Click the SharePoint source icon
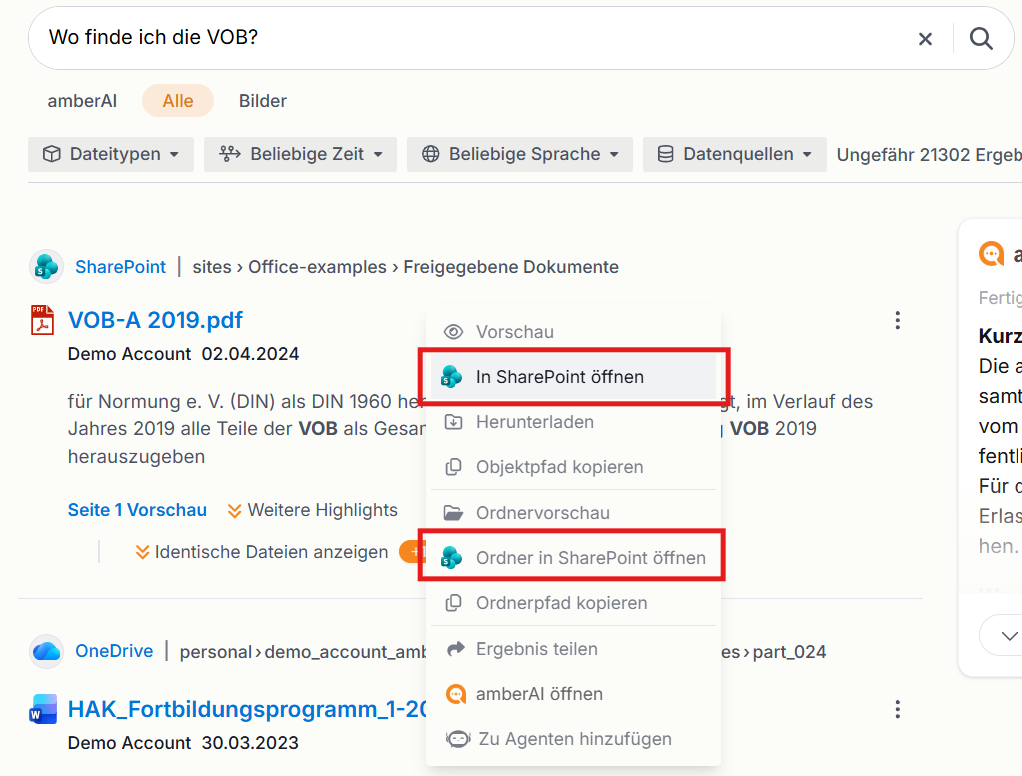Viewport: 1022px width, 776px height. click(x=46, y=266)
